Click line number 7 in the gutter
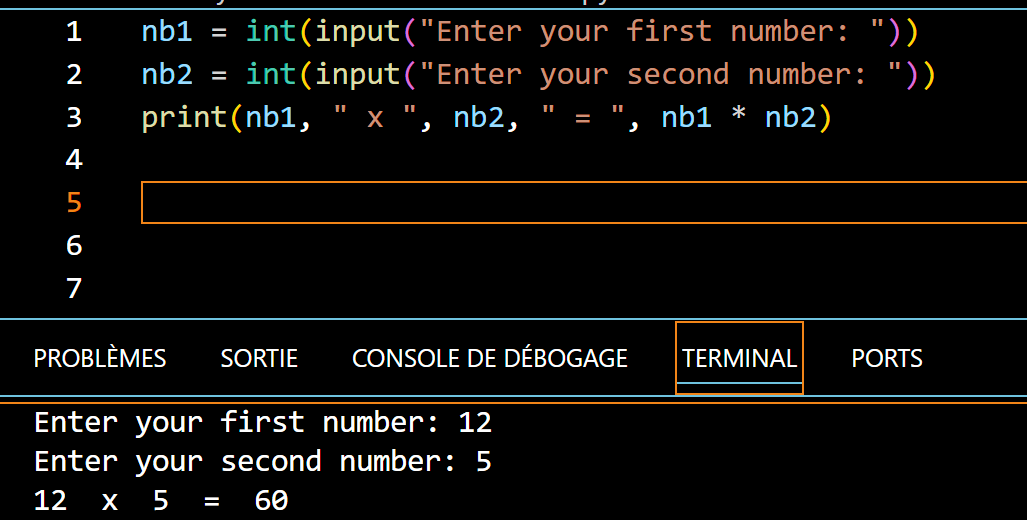This screenshot has height=520, width=1027. (74, 289)
